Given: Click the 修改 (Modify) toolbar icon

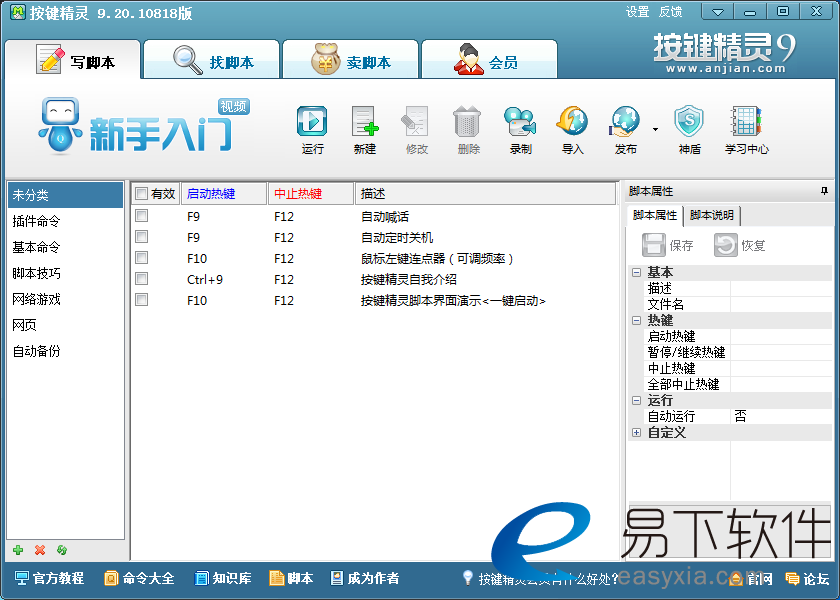Looking at the screenshot, I should coord(416,121).
